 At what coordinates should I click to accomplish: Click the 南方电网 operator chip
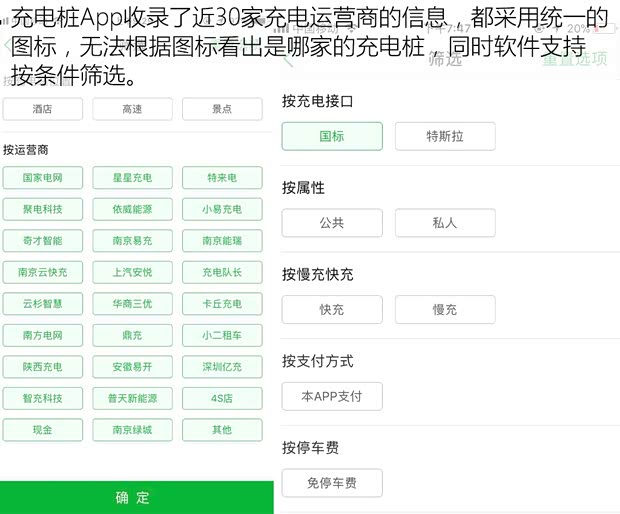tap(43, 335)
